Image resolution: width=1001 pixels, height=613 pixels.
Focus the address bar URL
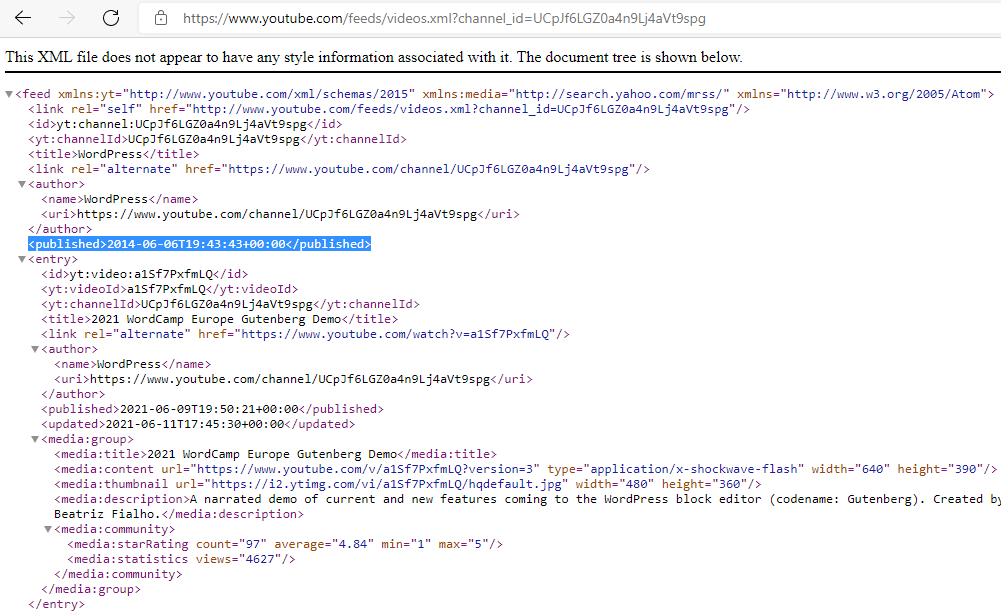pos(444,19)
